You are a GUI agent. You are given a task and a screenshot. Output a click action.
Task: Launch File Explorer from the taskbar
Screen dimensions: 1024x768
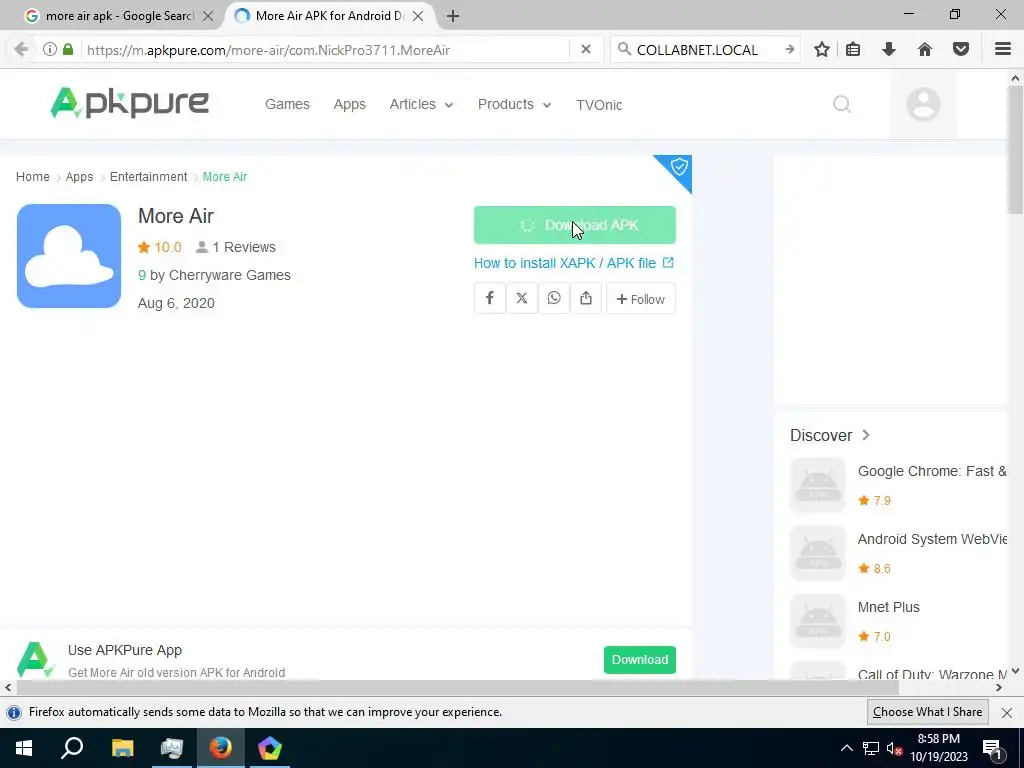pyautogui.click(x=122, y=748)
